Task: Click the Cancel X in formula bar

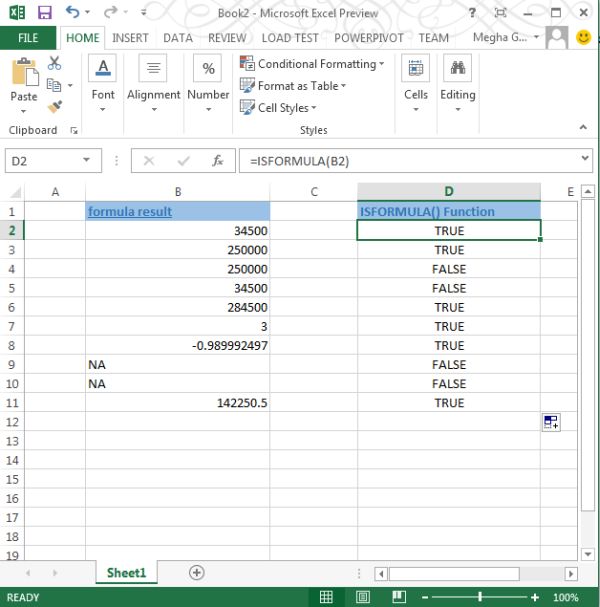Action: click(149, 160)
